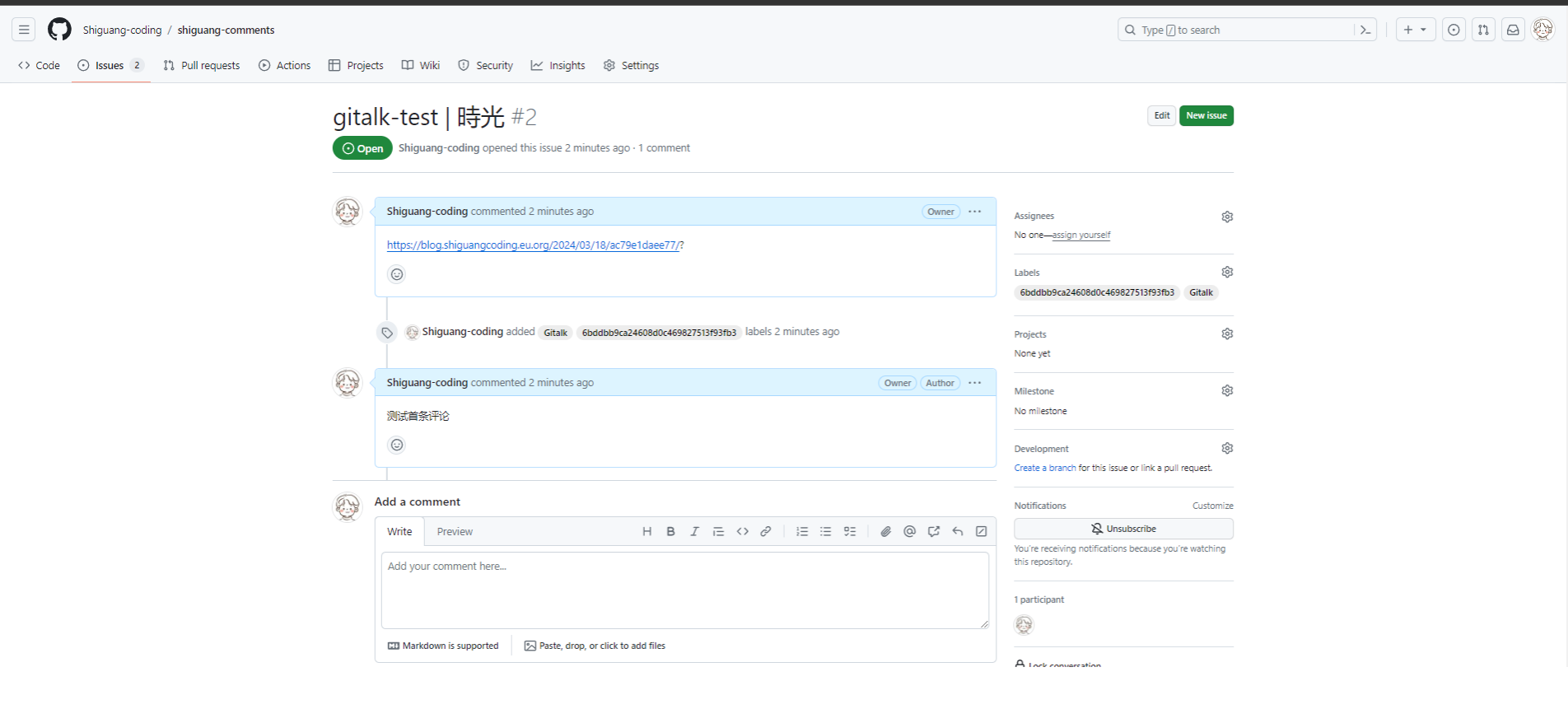Open the Shiguang-coding owner breadcrumb link
The width and height of the screenshot is (1568, 709).
pyautogui.click(x=122, y=30)
